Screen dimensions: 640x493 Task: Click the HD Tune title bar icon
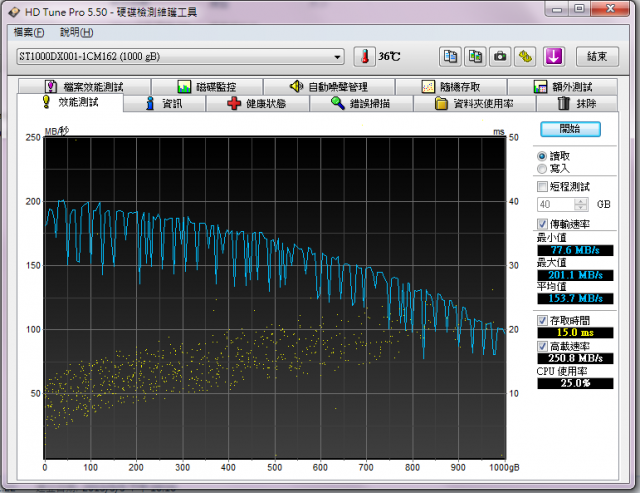[14, 12]
